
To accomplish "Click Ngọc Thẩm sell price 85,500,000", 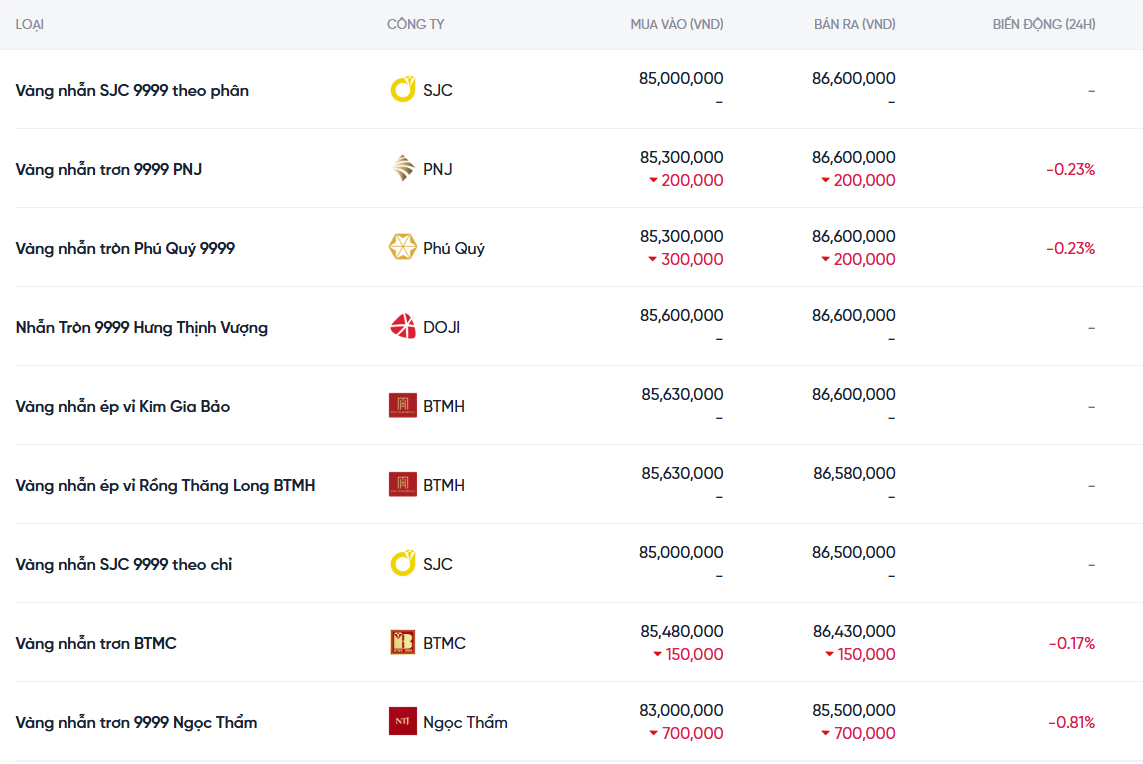I will click(x=854, y=710).
